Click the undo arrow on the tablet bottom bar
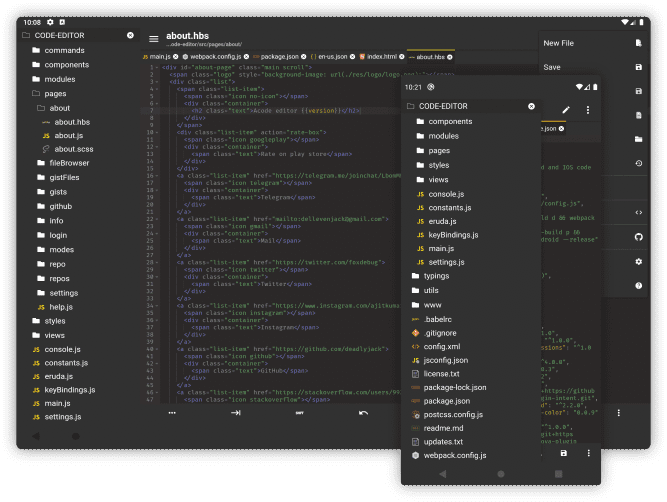The image size is (667, 502). (363, 413)
